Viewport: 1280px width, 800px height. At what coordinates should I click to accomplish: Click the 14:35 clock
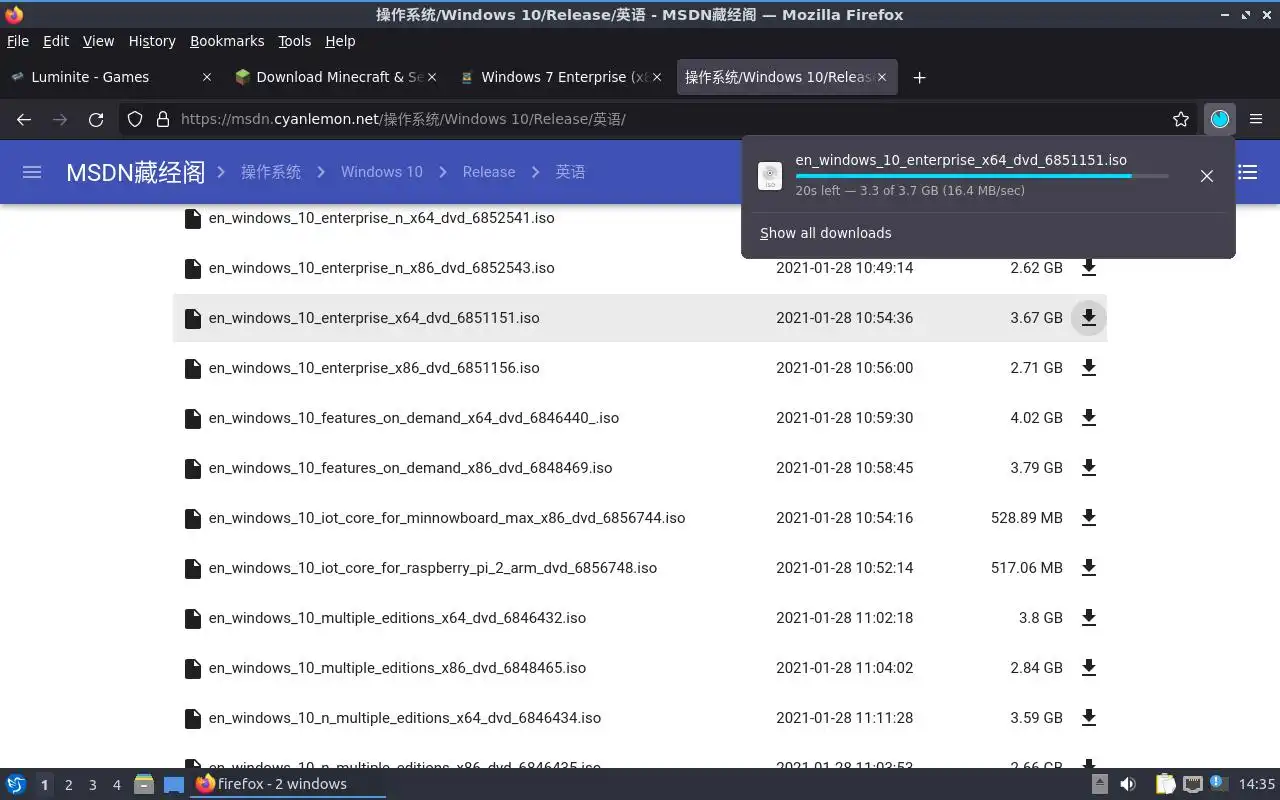click(x=1257, y=784)
